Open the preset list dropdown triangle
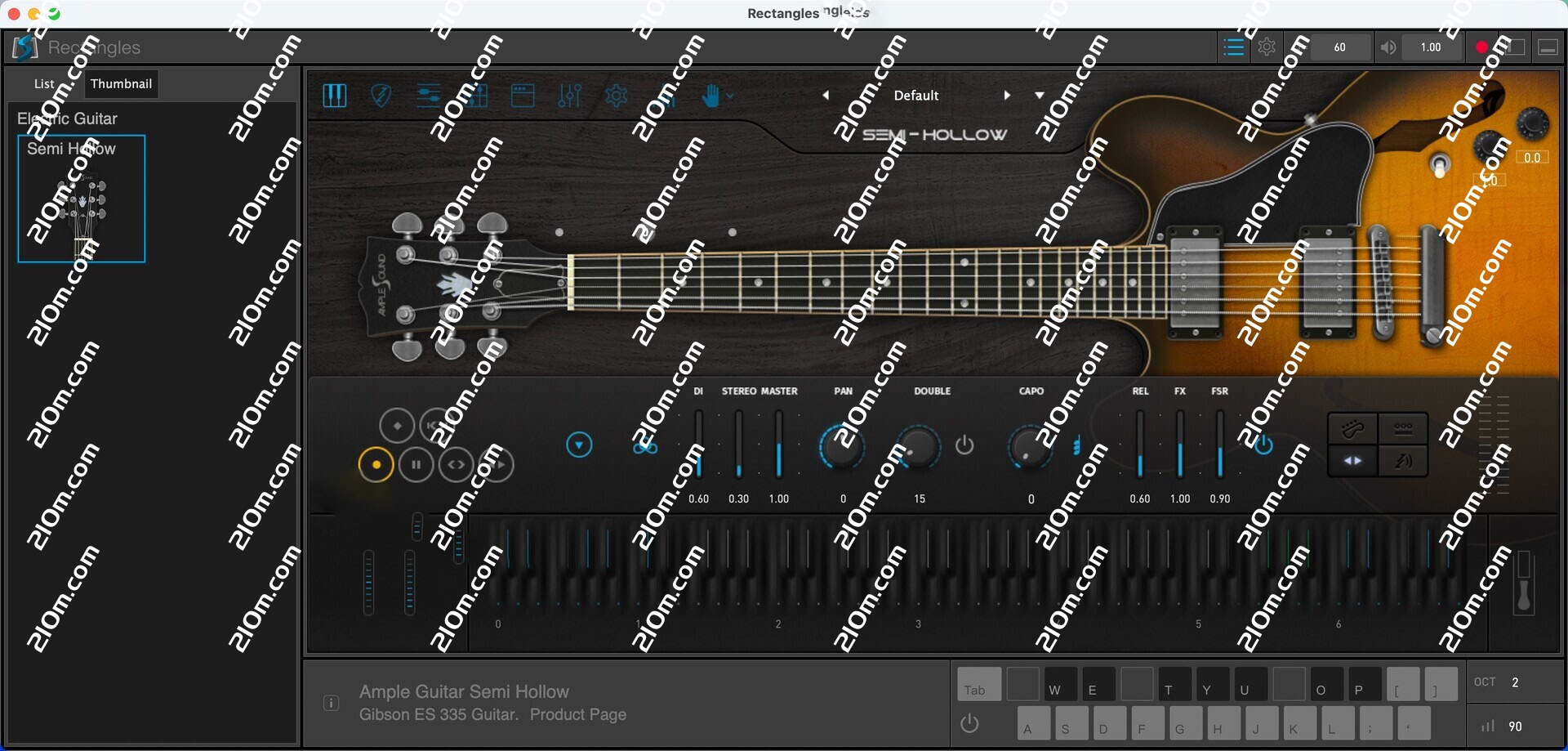Image resolution: width=1568 pixels, height=751 pixels. point(1040,95)
